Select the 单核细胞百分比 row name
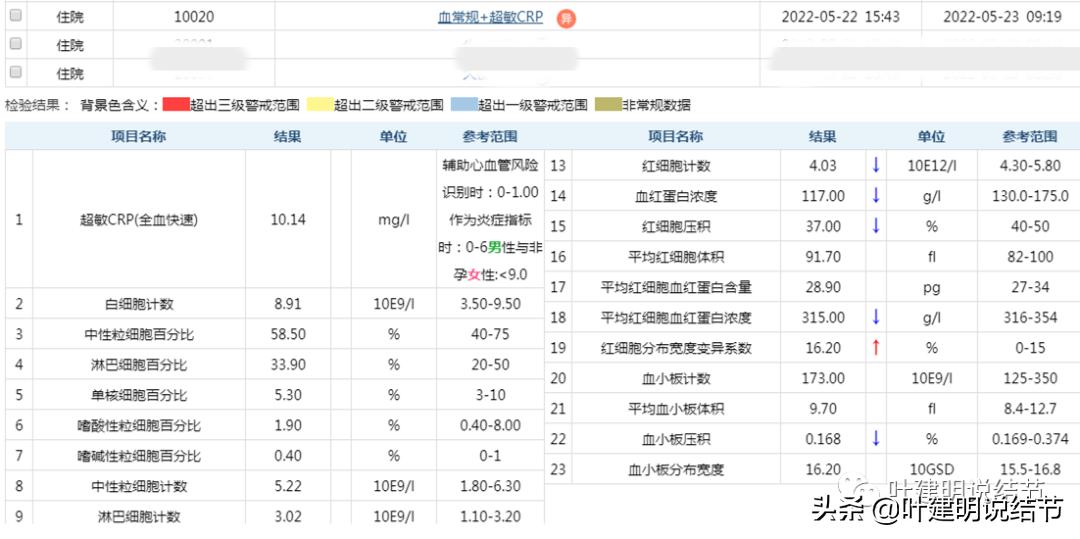Image resolution: width=1080 pixels, height=539 pixels. click(x=138, y=395)
